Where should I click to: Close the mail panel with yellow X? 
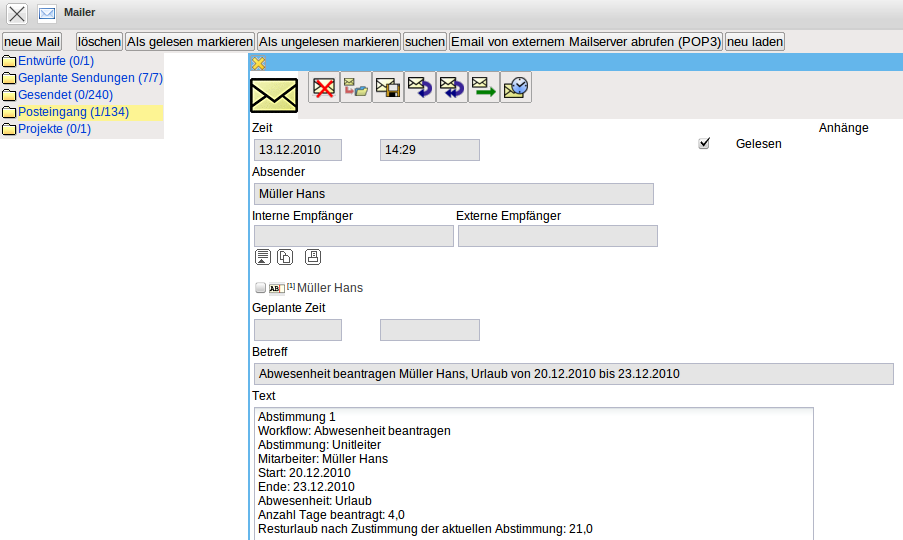pyautogui.click(x=258, y=63)
